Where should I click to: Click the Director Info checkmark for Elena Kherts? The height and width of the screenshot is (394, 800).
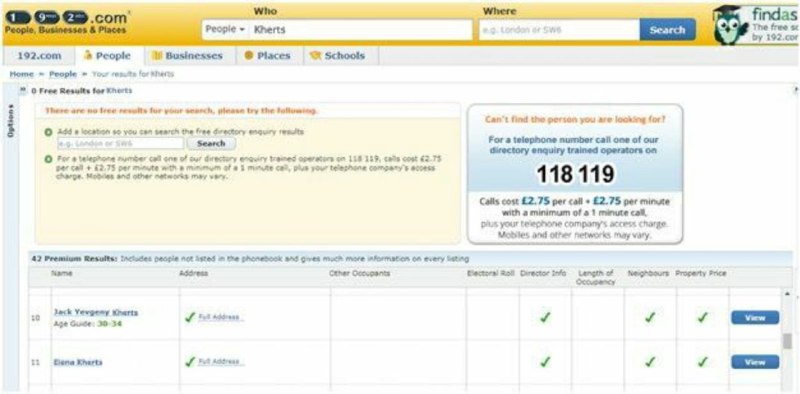[x=545, y=362]
